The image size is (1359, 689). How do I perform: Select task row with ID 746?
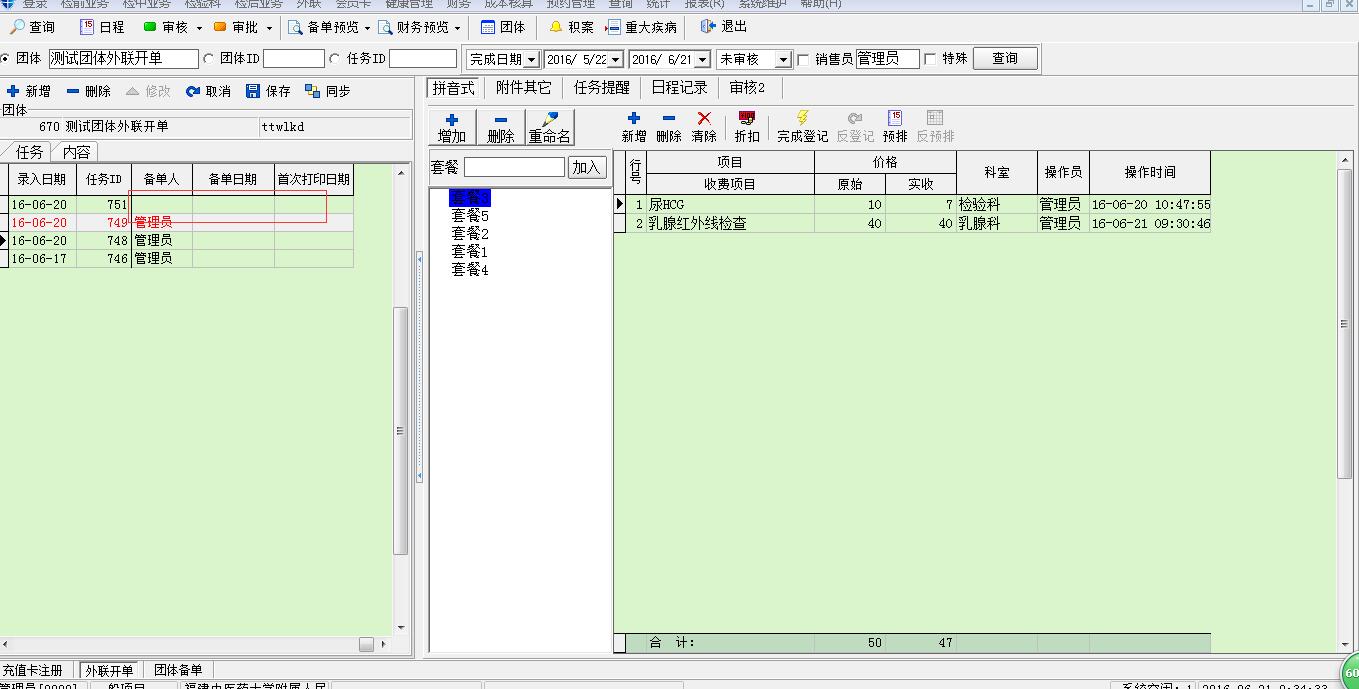pos(177,259)
